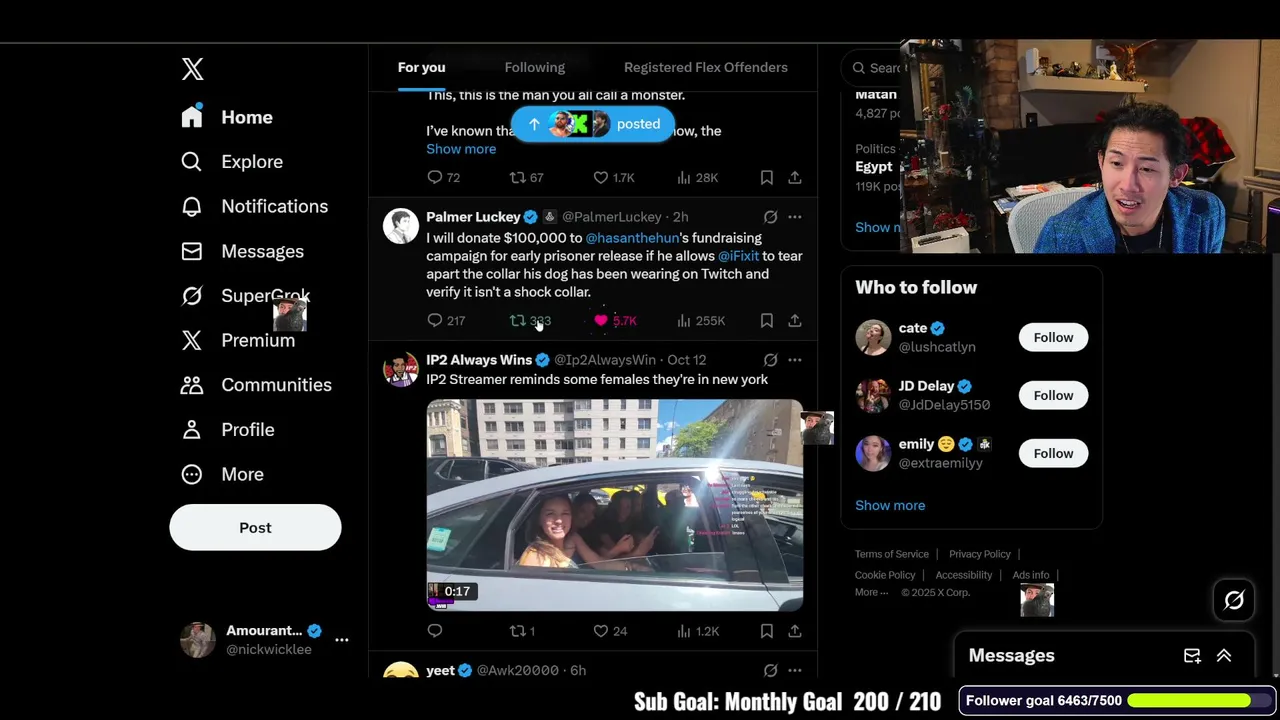This screenshot has width=1280, height=720.
Task: Open account menu dots beside Amourant
Action: click(342, 640)
